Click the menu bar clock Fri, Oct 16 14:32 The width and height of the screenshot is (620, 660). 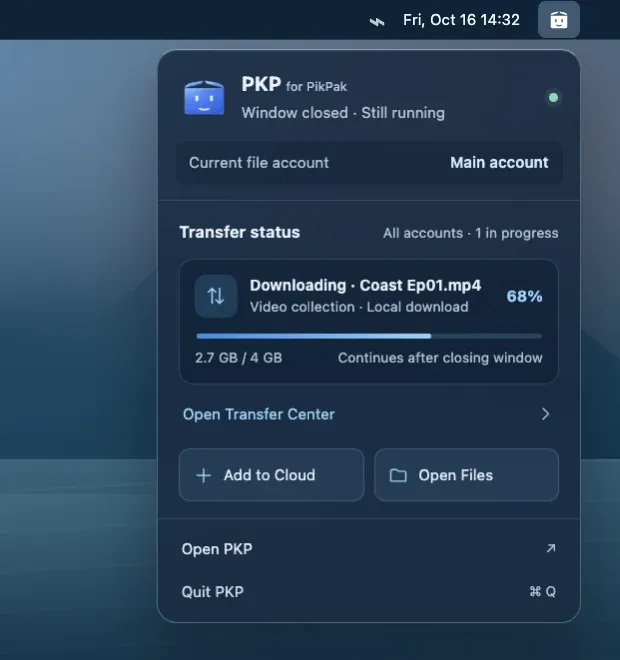pos(461,20)
